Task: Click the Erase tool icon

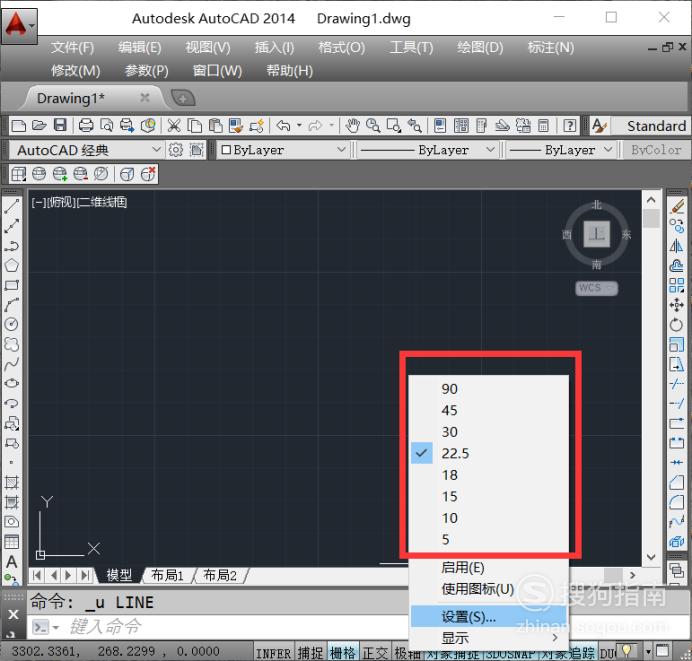Action: tap(677, 206)
